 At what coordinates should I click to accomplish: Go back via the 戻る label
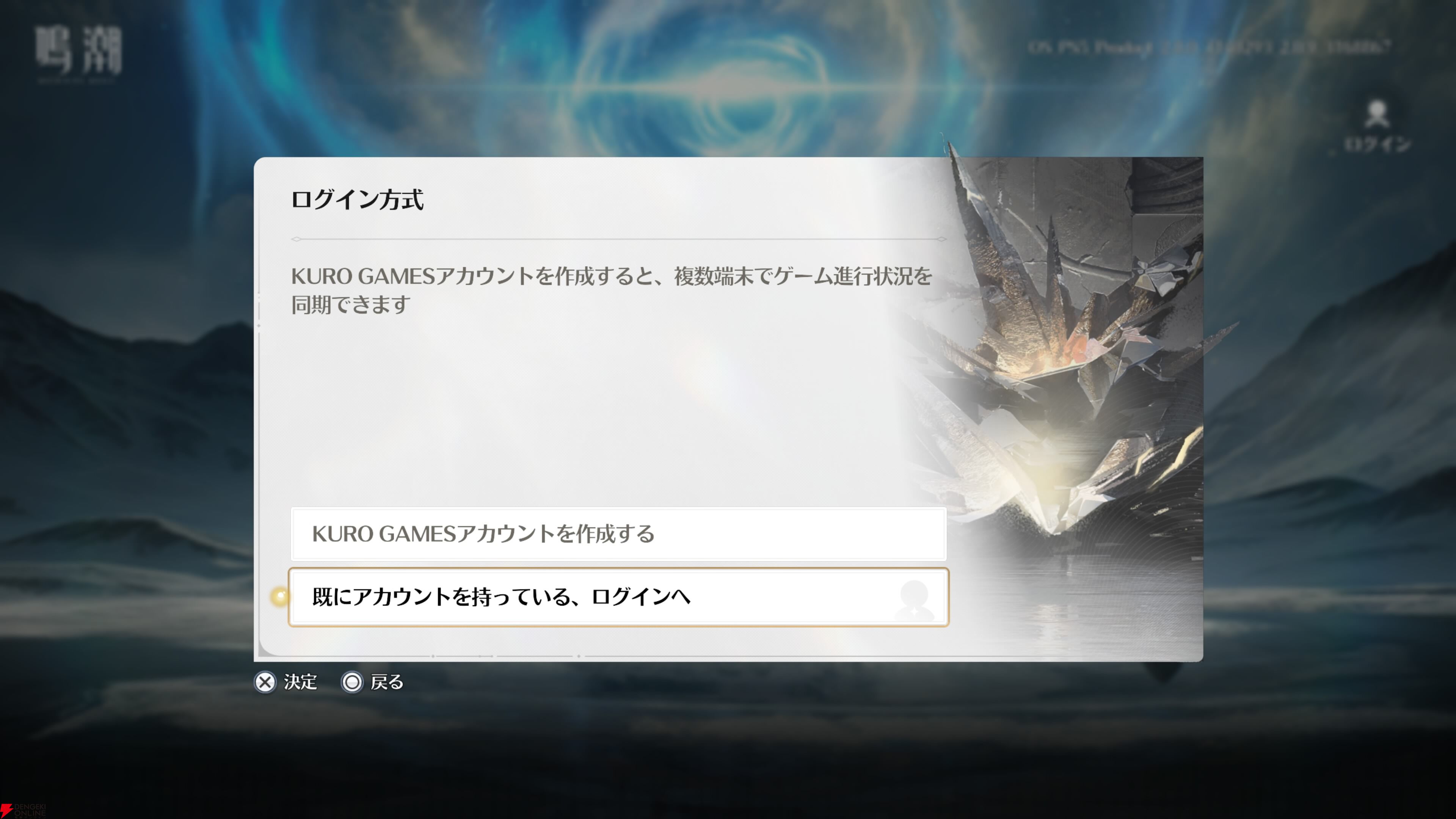[x=387, y=682]
